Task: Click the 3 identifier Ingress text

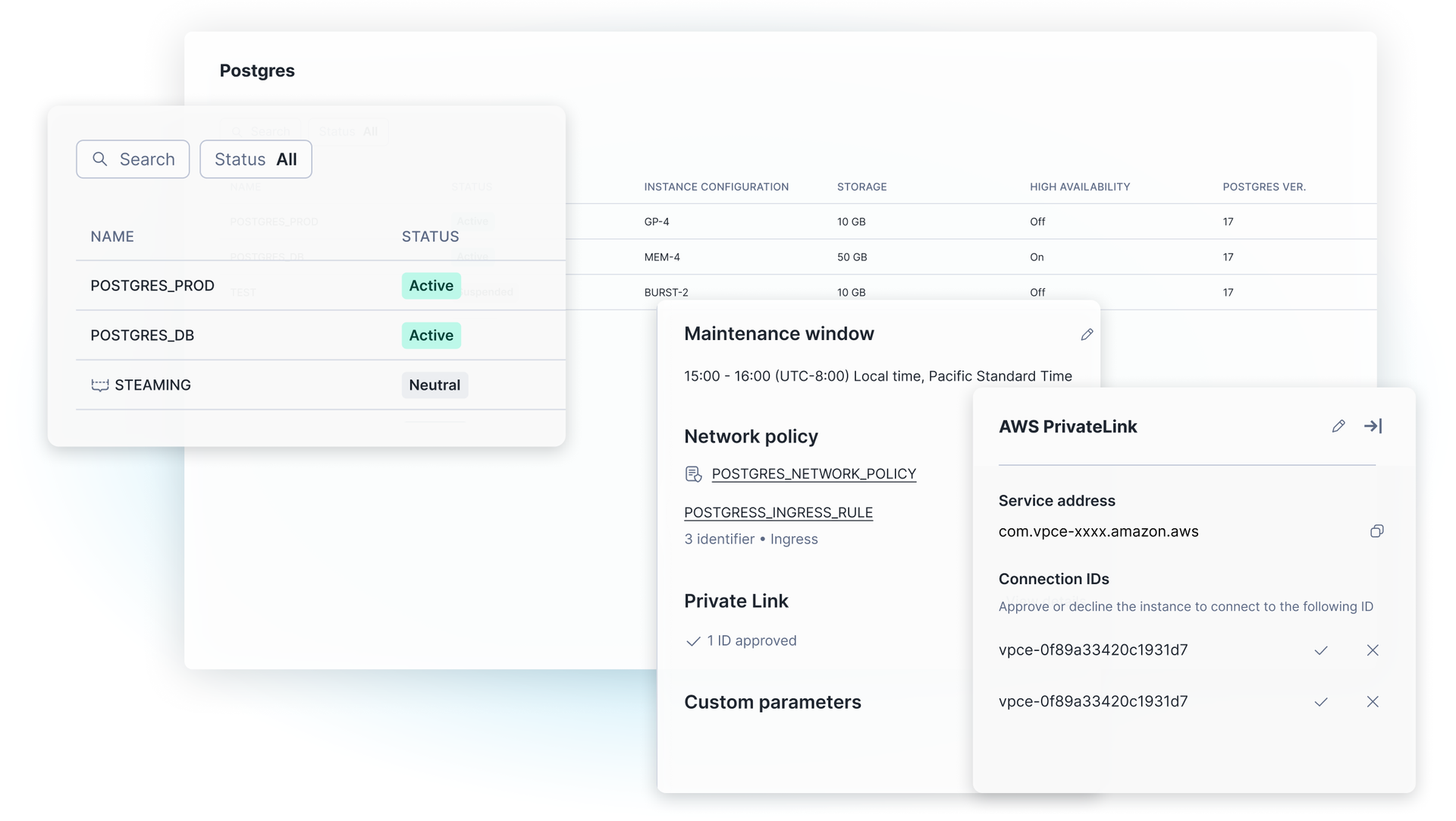Action: click(751, 539)
